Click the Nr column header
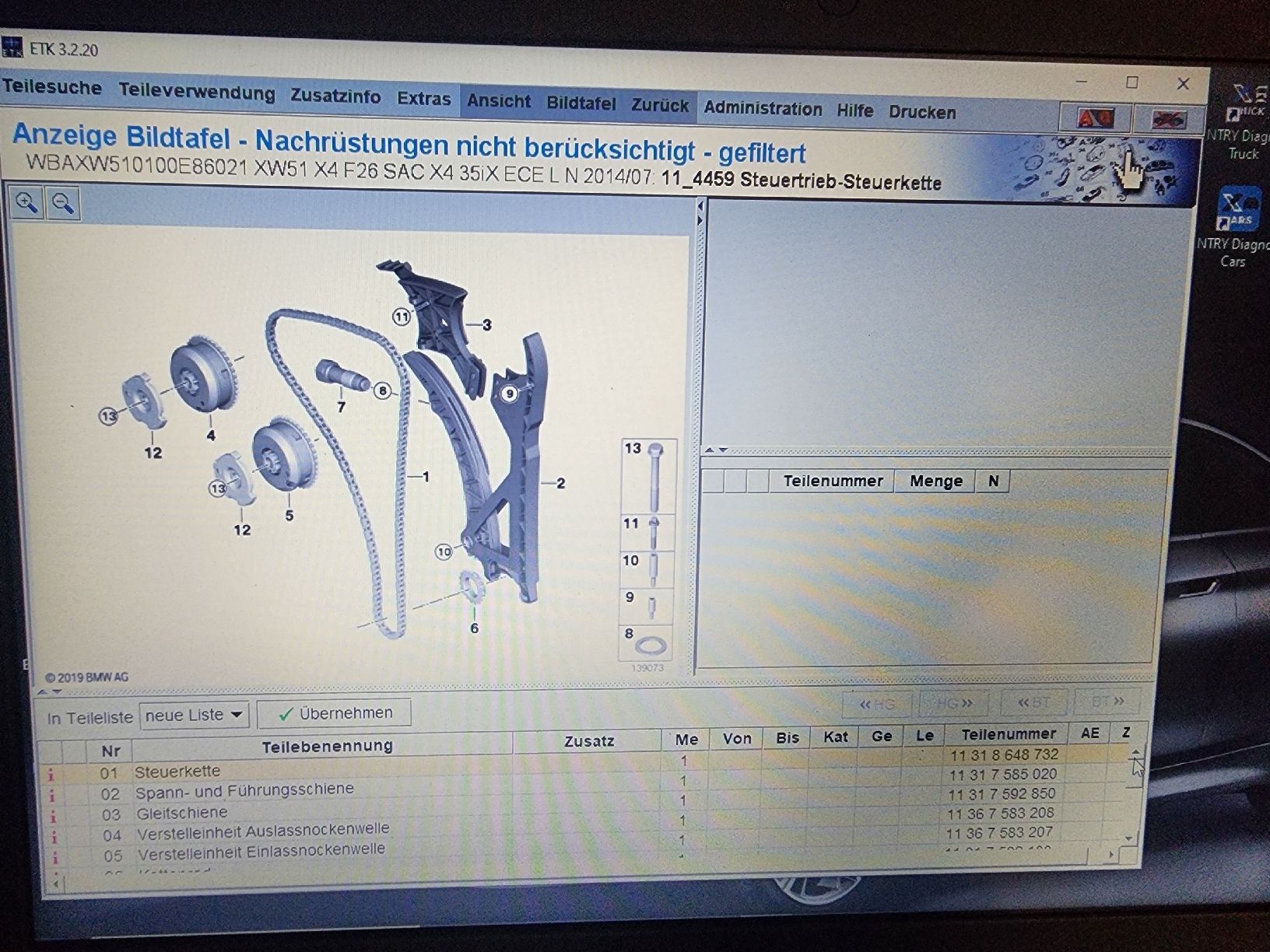Image resolution: width=1270 pixels, height=952 pixels. [x=111, y=751]
